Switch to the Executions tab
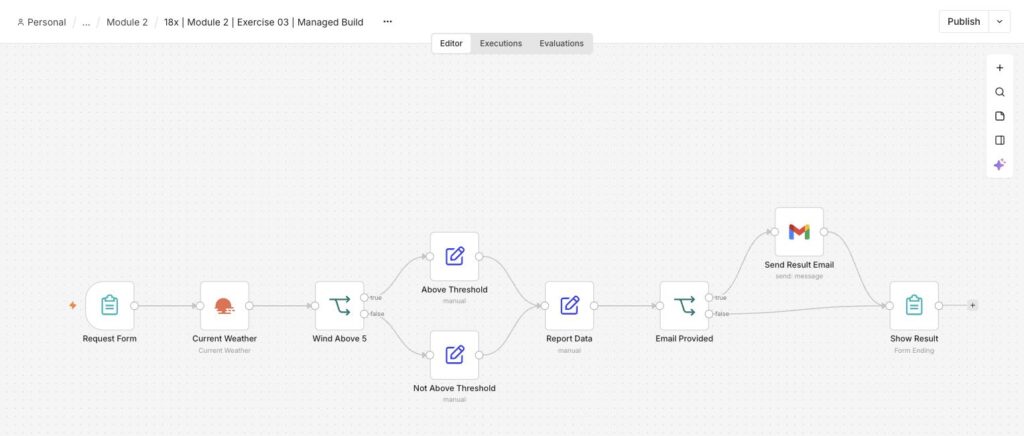The height and width of the screenshot is (436, 1024). 501,44
